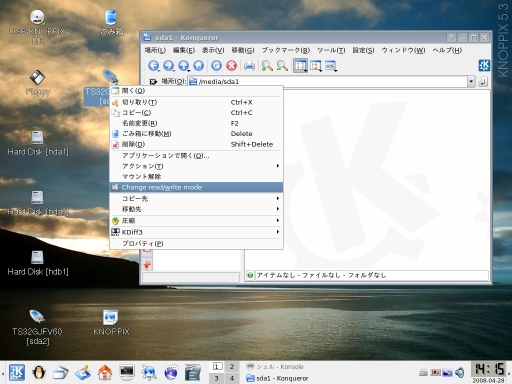The image size is (512, 384).
Task: Select 名前変更(R) entry
Action: tap(196, 123)
